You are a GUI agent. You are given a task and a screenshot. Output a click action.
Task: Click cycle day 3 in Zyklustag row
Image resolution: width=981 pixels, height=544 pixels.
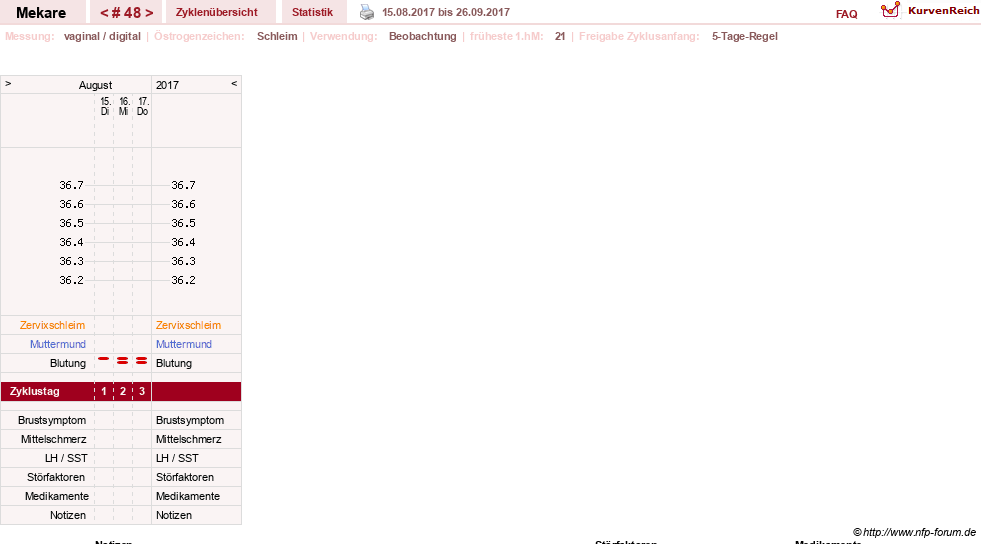click(142, 391)
